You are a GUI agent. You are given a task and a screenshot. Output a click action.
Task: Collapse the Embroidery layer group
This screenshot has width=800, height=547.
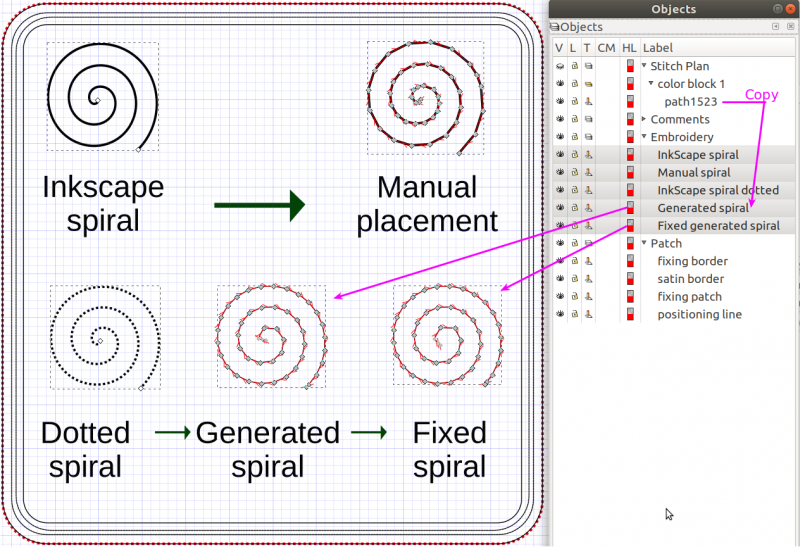645,137
